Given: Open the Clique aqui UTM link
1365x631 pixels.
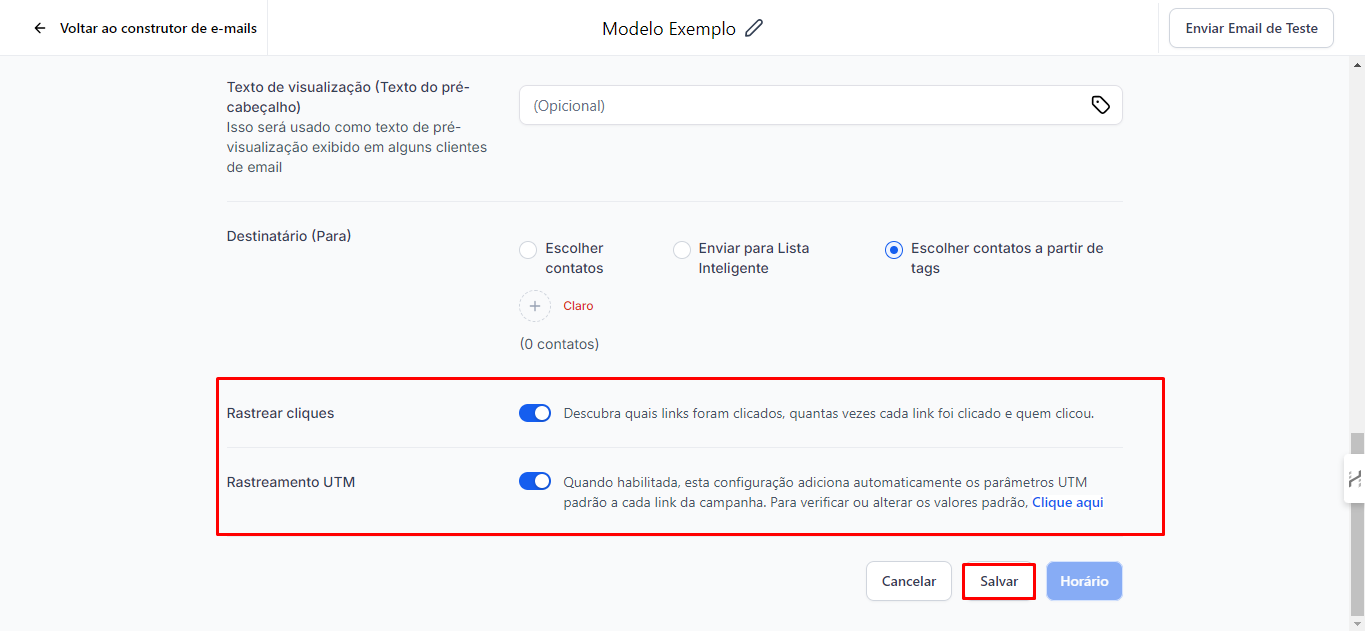Looking at the screenshot, I should [1067, 502].
